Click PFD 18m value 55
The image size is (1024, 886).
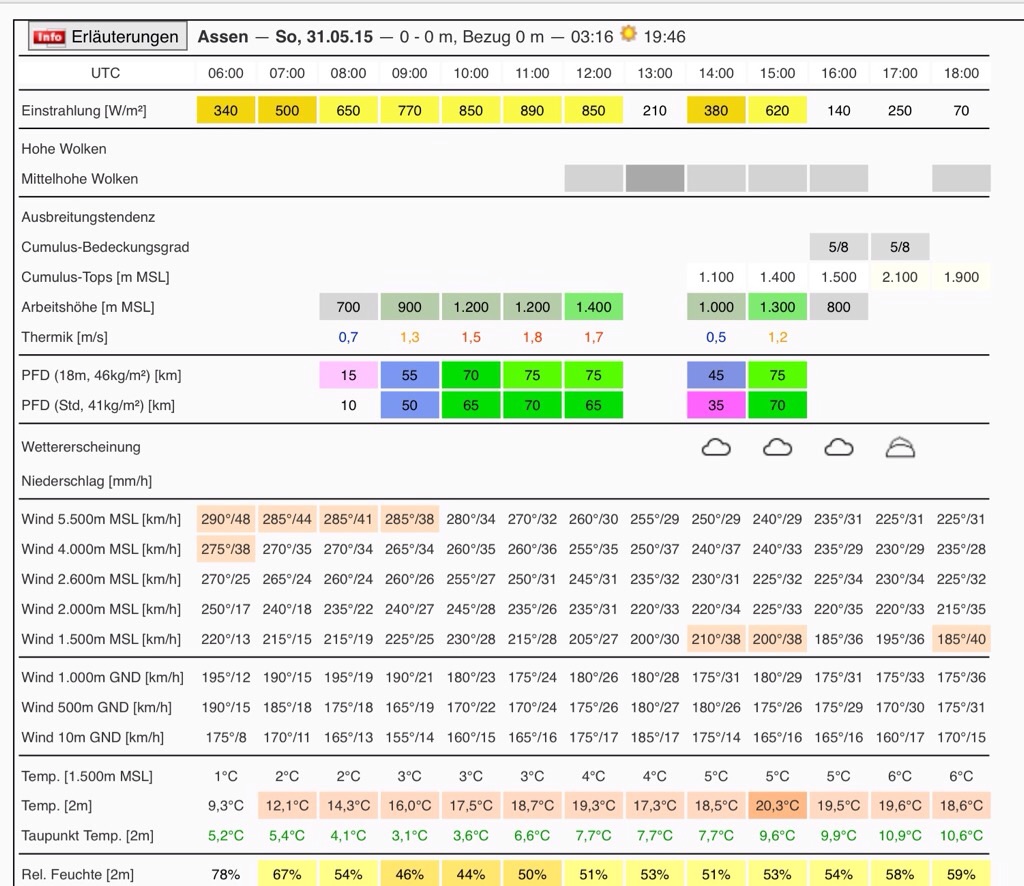409,375
